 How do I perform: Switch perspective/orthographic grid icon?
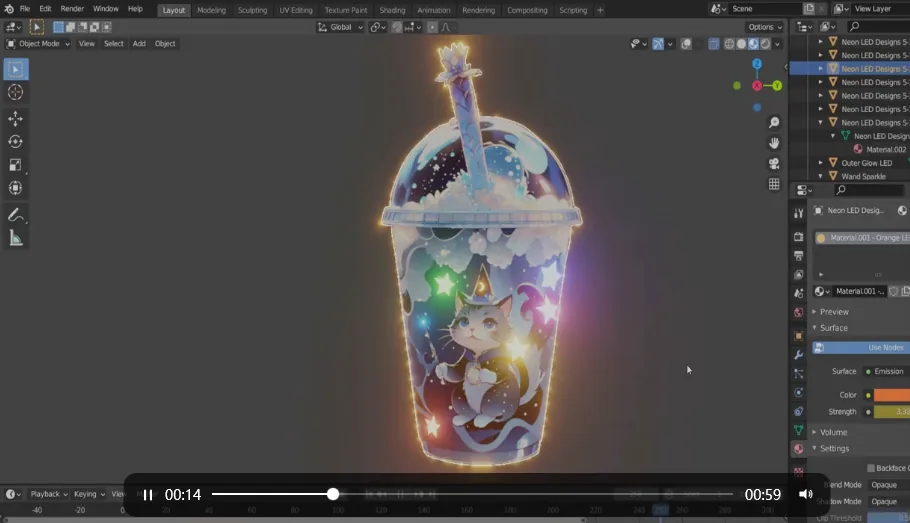click(x=774, y=184)
